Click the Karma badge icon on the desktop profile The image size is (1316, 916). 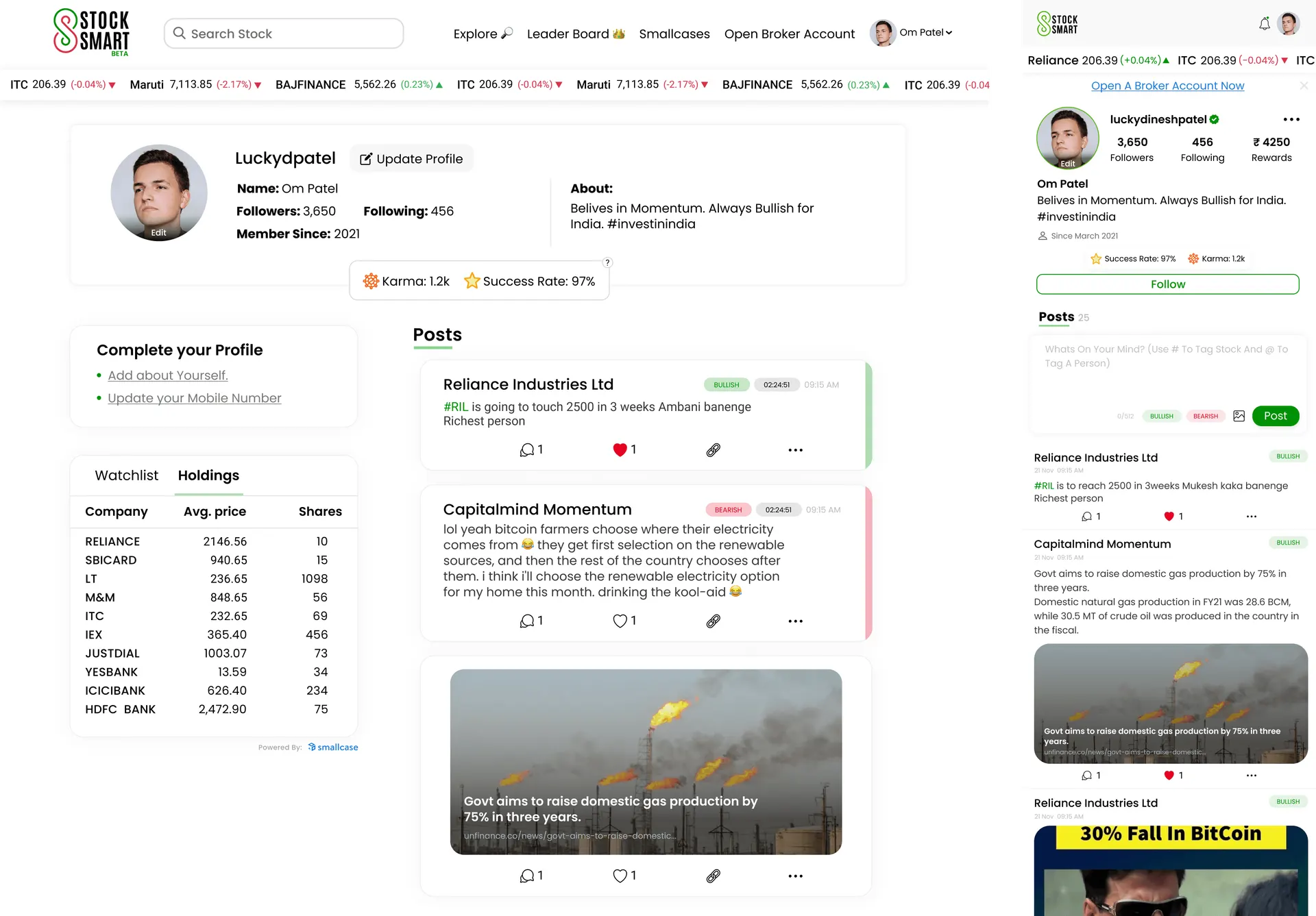tap(371, 281)
